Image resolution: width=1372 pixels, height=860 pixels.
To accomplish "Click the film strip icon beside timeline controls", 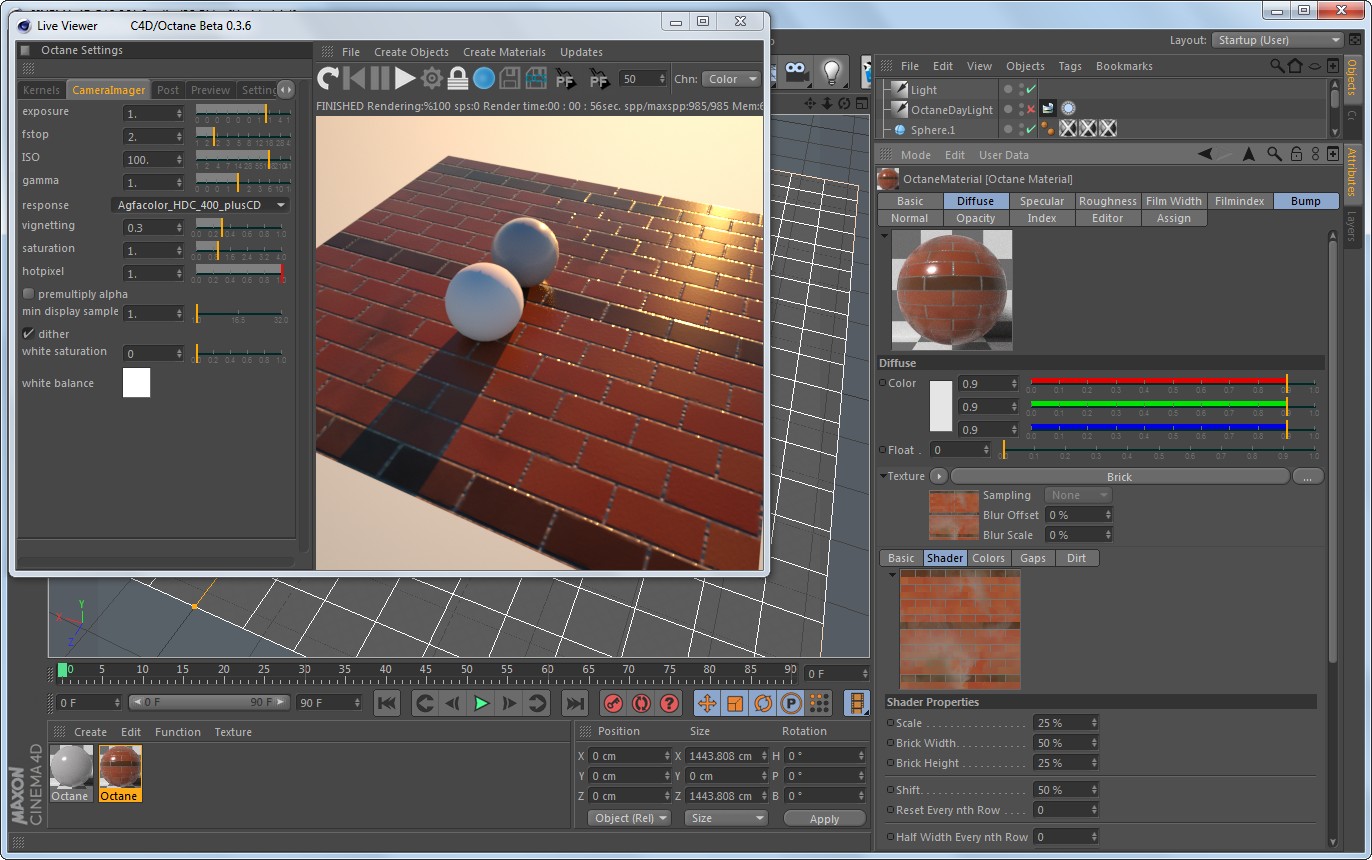I will click(857, 703).
